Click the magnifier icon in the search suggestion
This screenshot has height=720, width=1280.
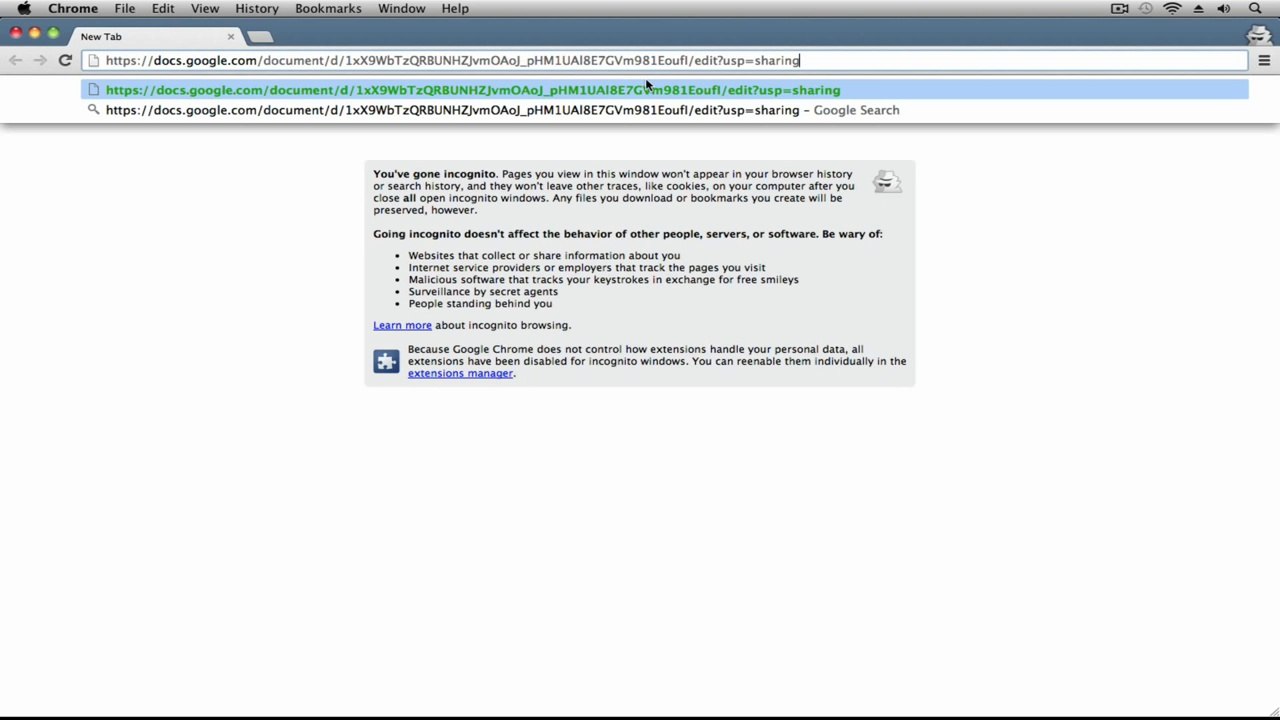pyautogui.click(x=93, y=110)
